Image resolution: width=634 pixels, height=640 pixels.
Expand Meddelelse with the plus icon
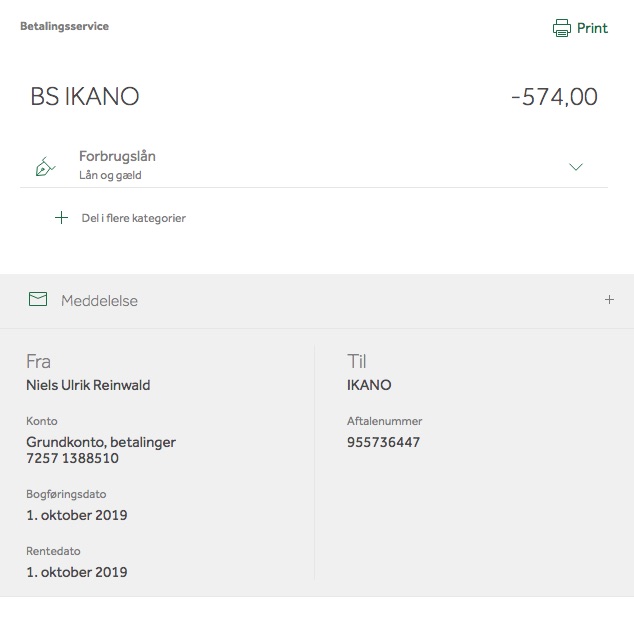point(609,300)
